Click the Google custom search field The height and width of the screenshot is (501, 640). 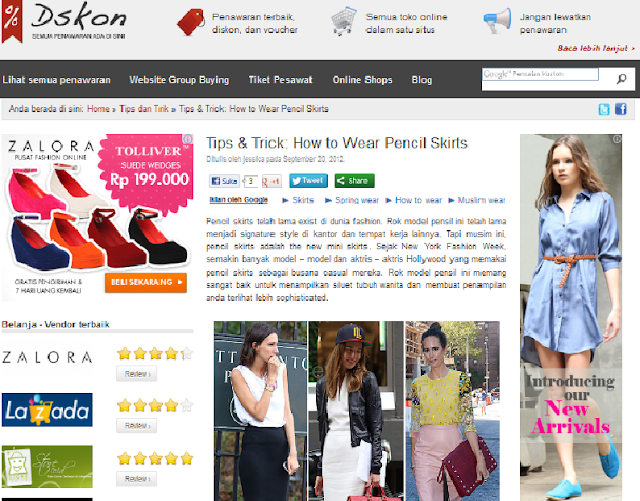click(x=540, y=74)
